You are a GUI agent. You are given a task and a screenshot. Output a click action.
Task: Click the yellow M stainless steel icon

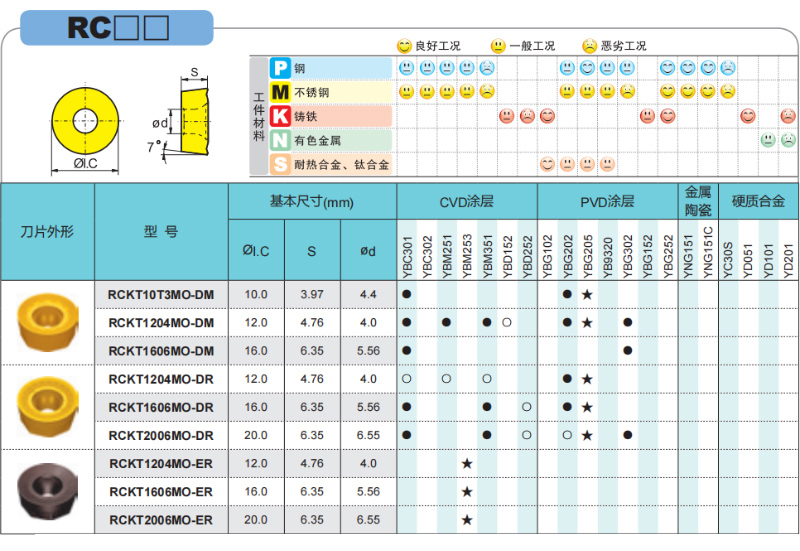281,93
